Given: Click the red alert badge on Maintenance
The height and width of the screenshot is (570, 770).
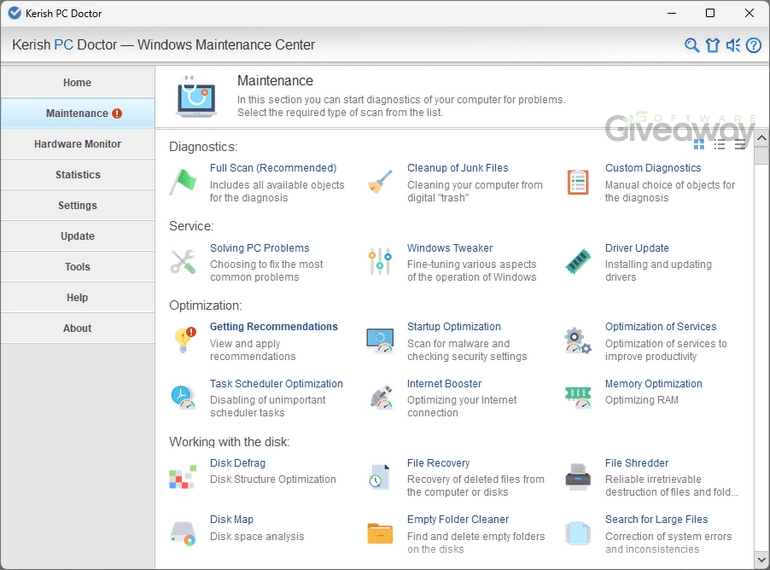Looking at the screenshot, I should [x=117, y=113].
